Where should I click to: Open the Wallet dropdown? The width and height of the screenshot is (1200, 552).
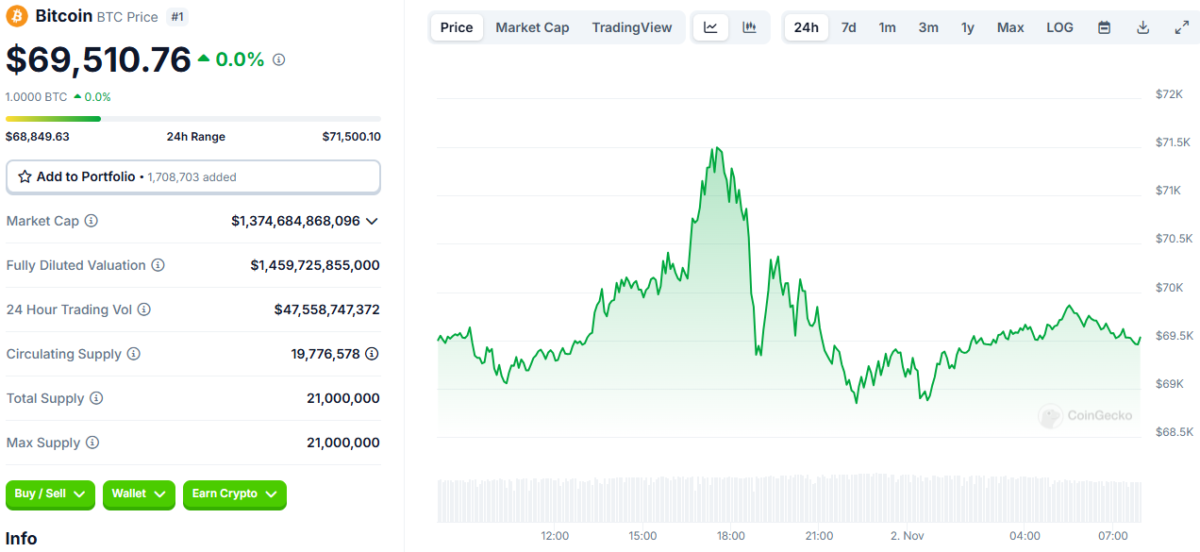click(x=139, y=494)
